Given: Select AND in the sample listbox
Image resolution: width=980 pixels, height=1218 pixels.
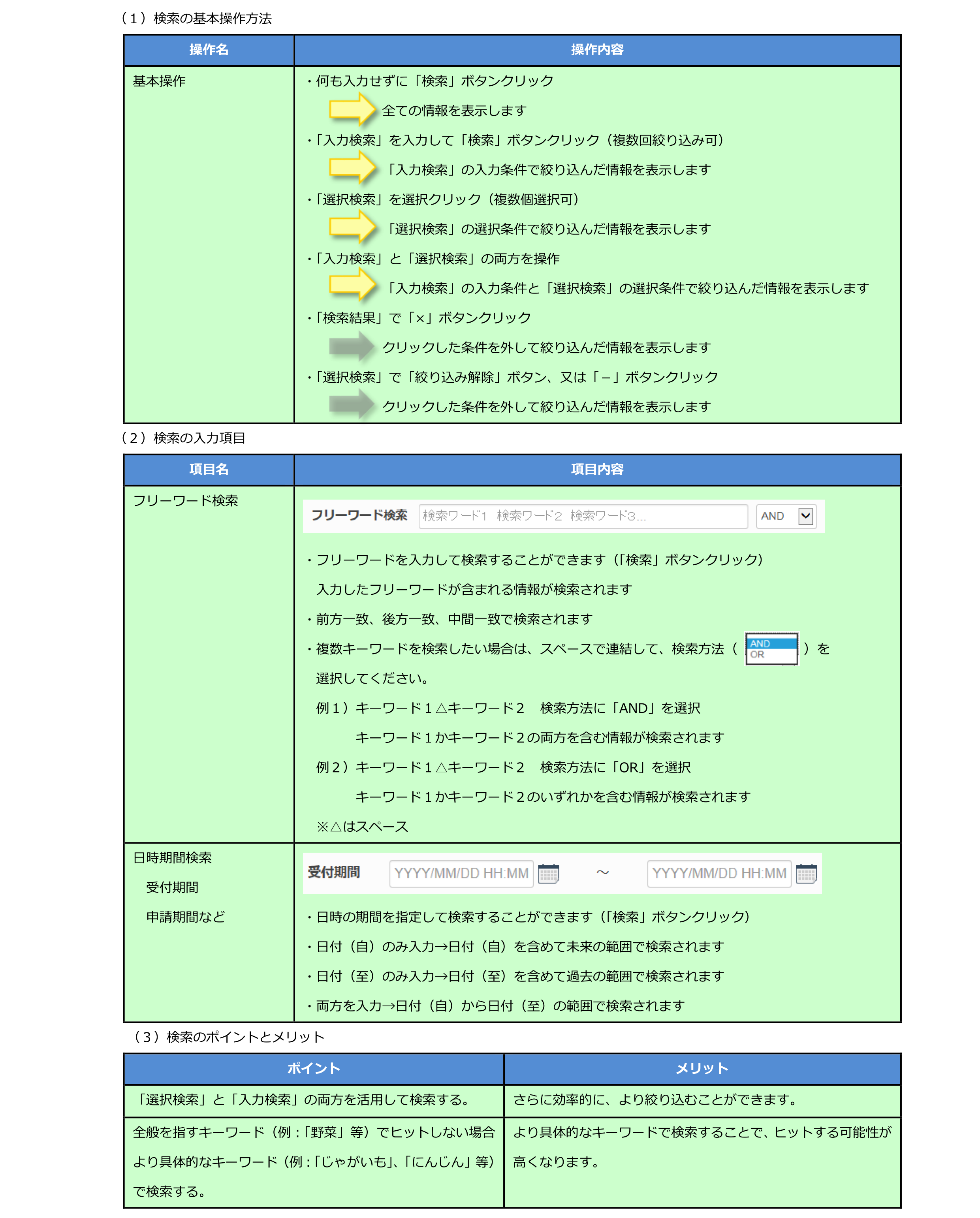Looking at the screenshot, I should (771, 643).
